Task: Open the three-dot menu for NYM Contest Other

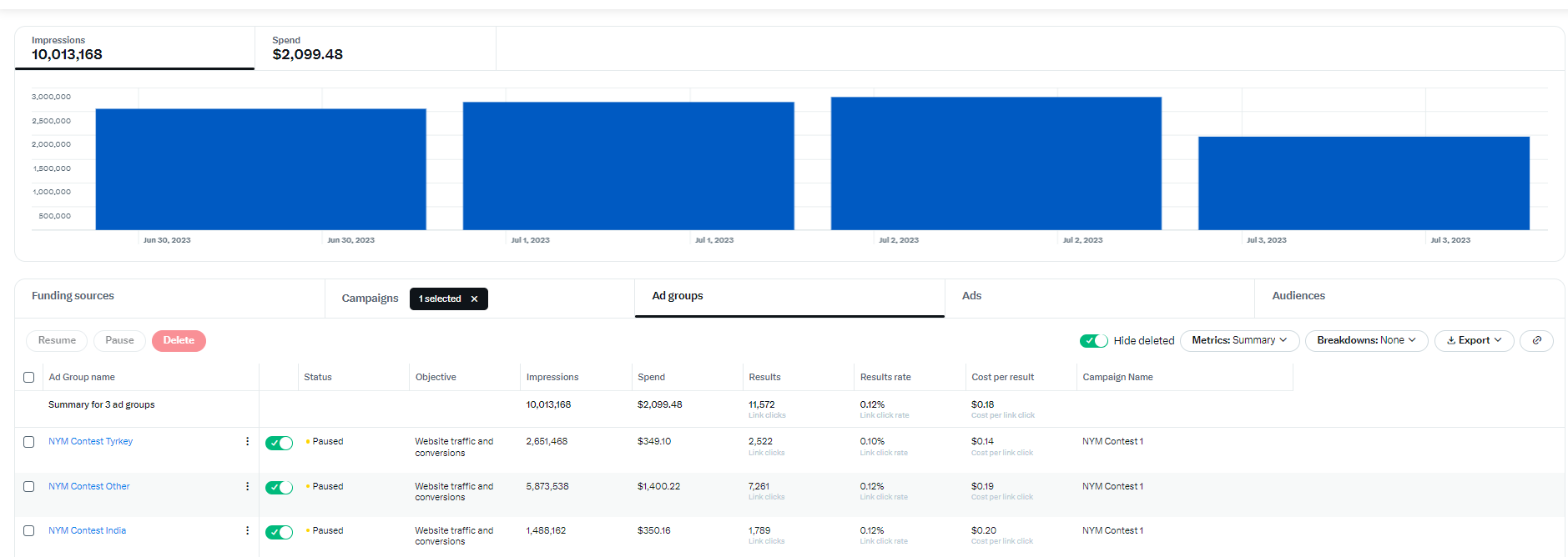Action: coord(247,486)
